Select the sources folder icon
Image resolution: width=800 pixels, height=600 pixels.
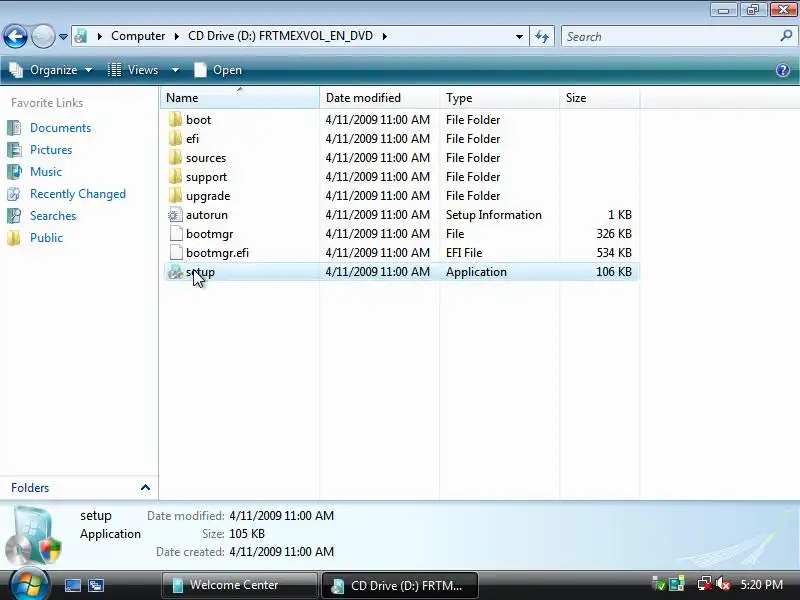[175, 157]
